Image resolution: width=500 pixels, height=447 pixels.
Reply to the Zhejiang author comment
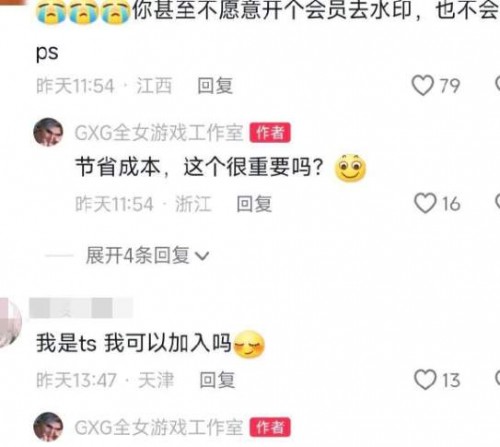pyautogui.click(x=254, y=204)
